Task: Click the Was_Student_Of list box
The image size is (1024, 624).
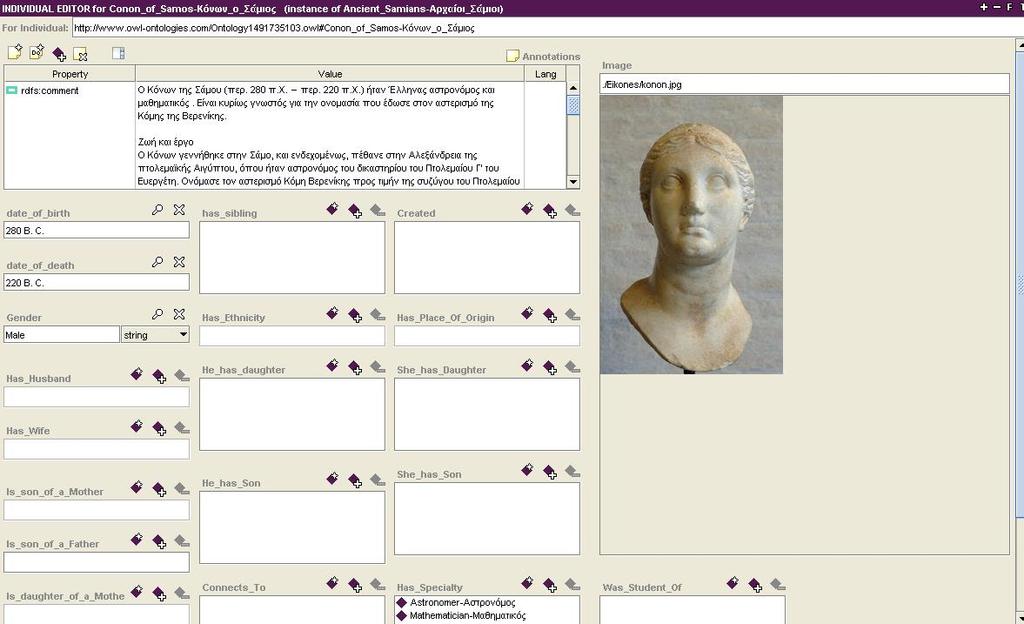Action: (692, 610)
